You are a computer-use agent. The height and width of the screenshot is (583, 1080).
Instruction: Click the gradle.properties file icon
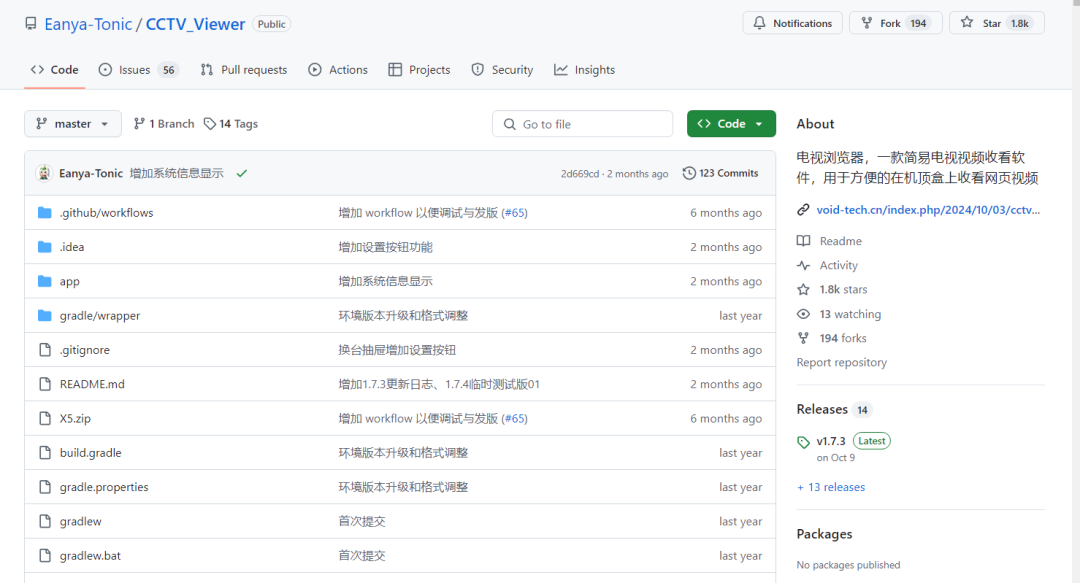[45, 487]
